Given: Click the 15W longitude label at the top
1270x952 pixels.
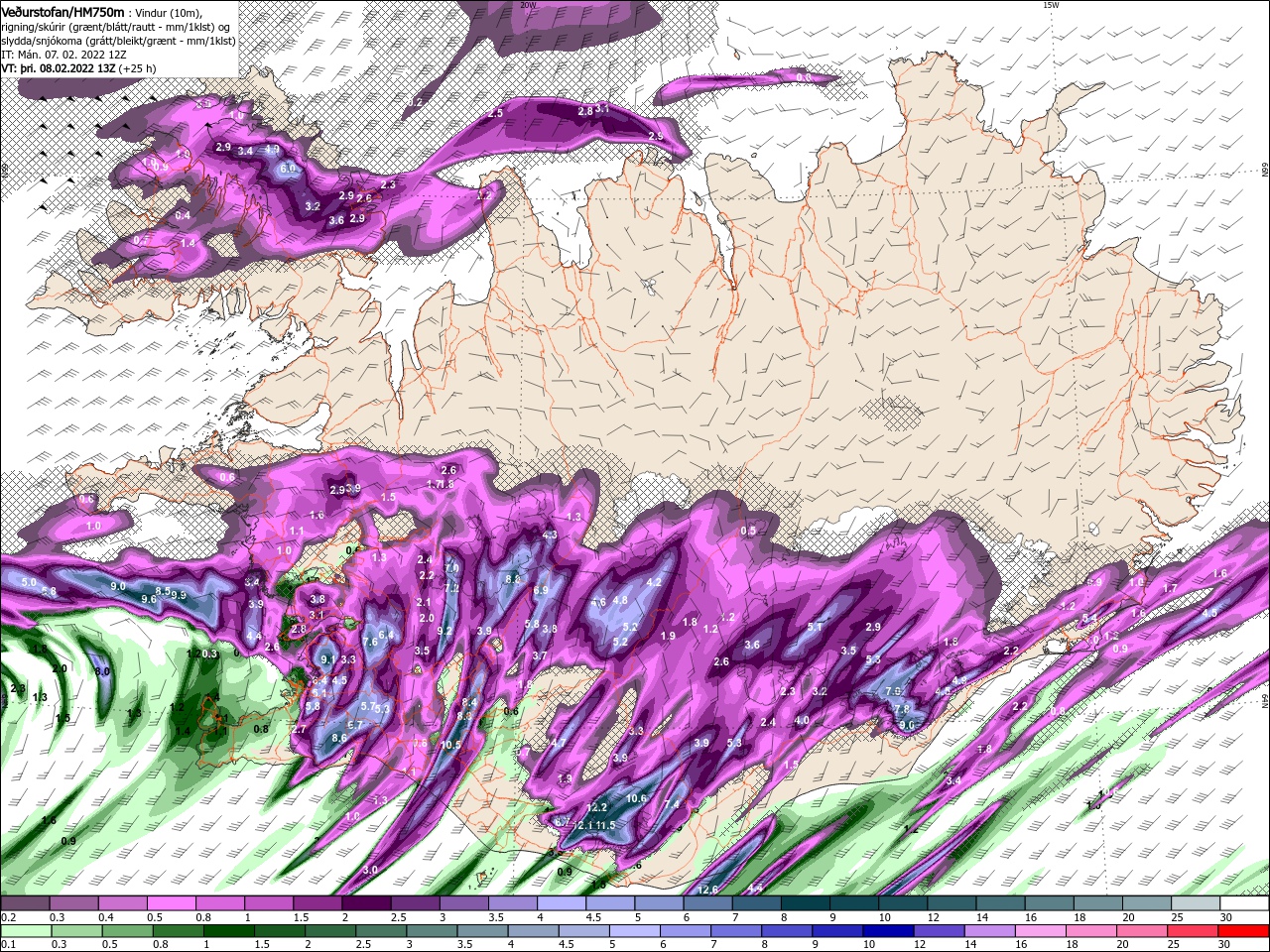Looking at the screenshot, I should [x=1051, y=5].
